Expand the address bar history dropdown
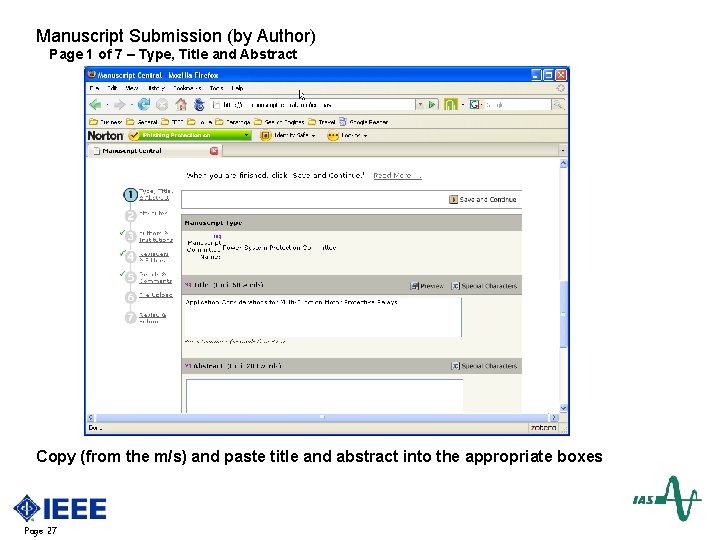 [x=420, y=105]
